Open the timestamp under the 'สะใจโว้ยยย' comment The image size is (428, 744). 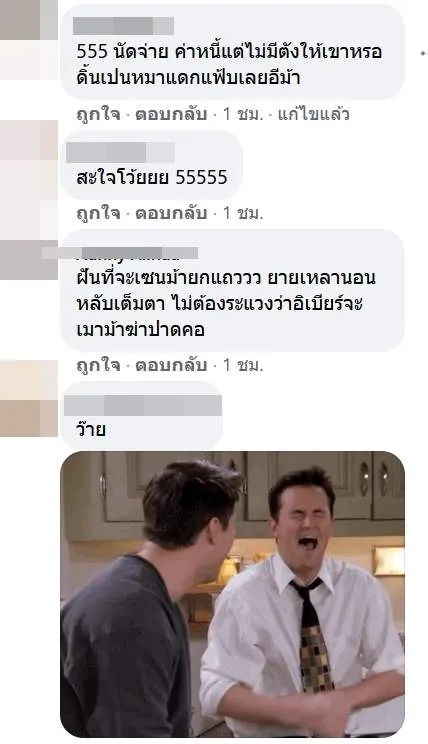242,214
